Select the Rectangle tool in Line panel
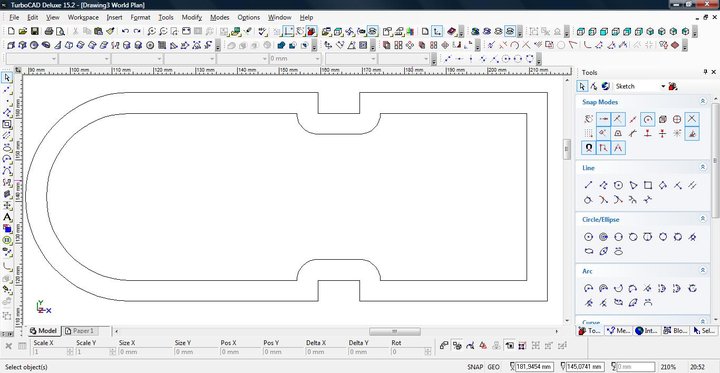Image resolution: width=720 pixels, height=373 pixels. coord(648,185)
